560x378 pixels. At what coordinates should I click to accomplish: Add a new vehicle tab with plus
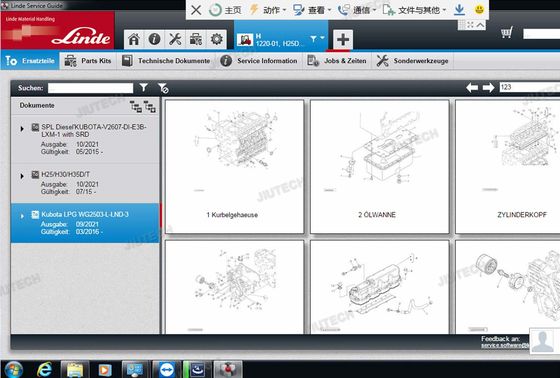coord(343,39)
